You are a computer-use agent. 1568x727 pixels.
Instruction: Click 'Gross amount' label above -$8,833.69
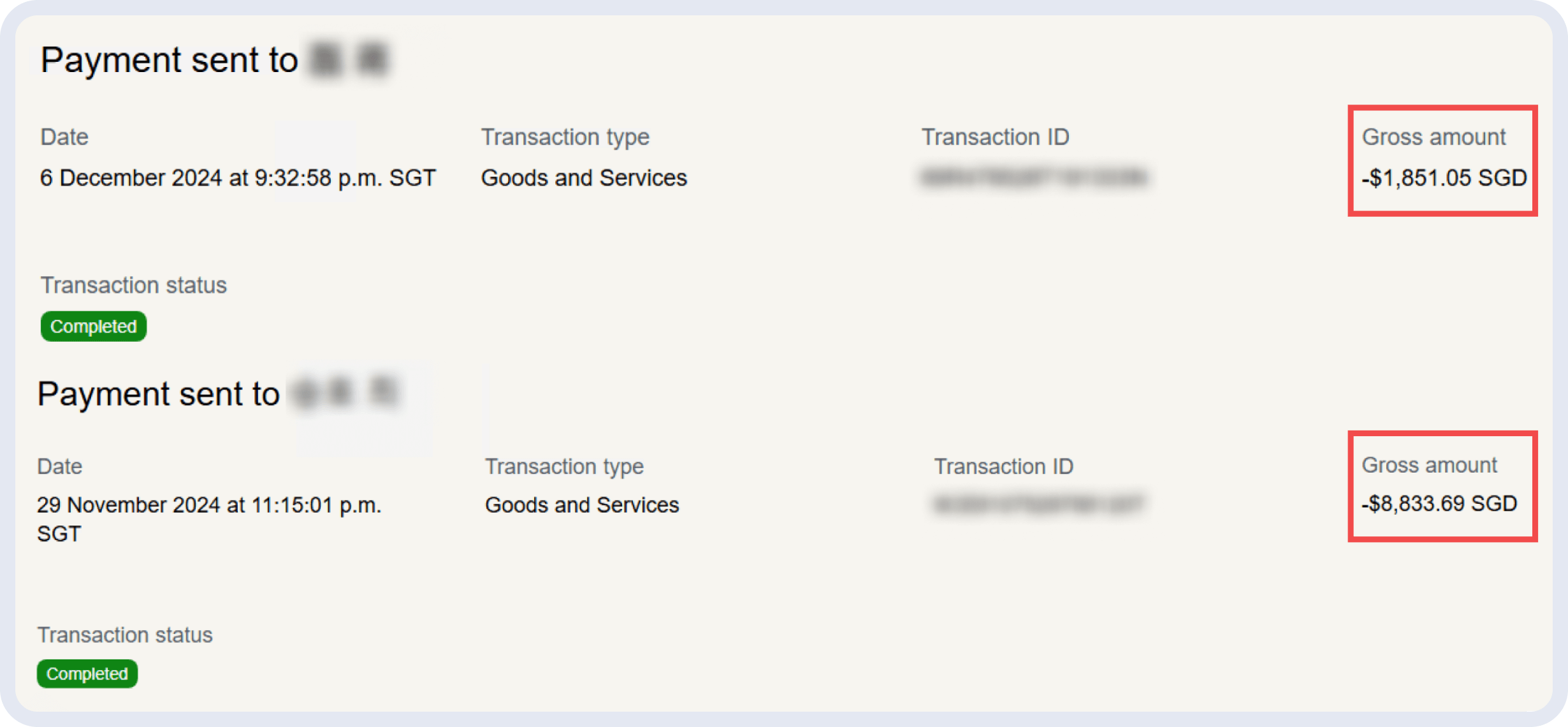[x=1429, y=465]
